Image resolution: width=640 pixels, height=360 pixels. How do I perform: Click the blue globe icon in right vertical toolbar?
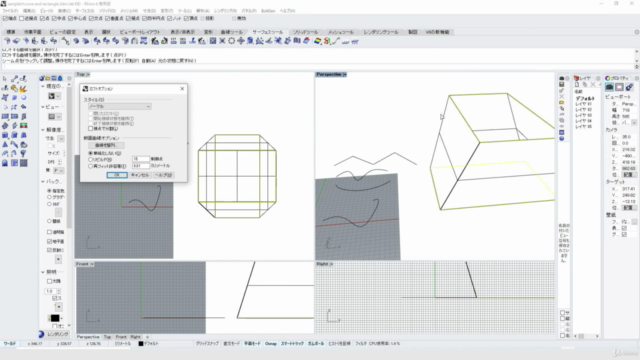coord(562,138)
